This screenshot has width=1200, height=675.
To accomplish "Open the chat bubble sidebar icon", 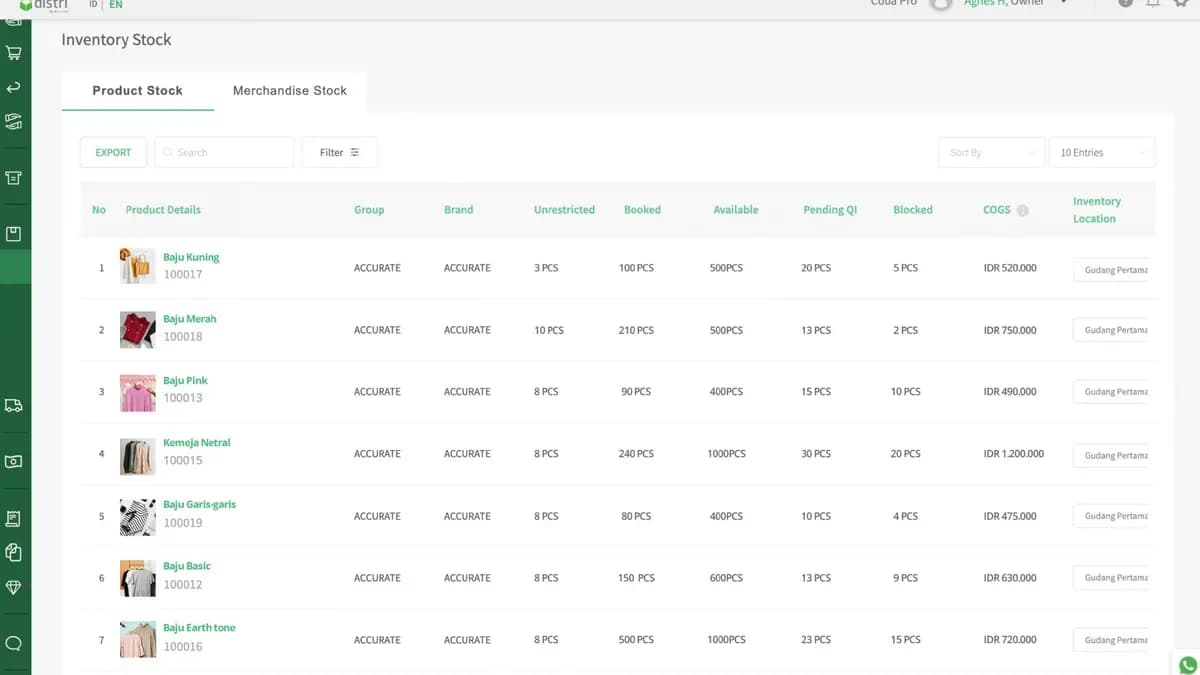I will (x=14, y=643).
